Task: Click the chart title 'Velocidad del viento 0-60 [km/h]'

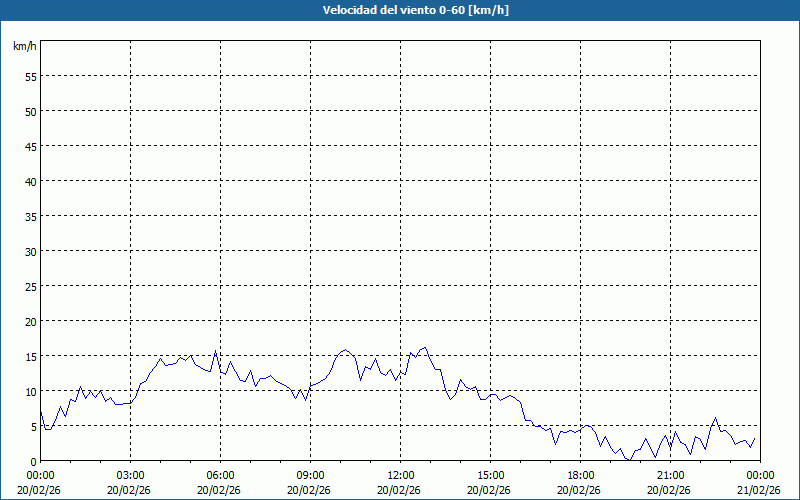Action: [400, 11]
